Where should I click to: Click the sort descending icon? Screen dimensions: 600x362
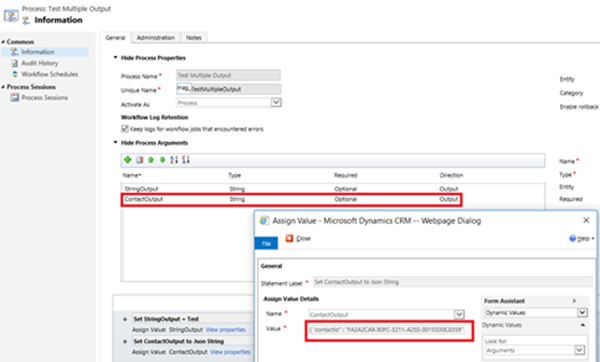coord(186,160)
